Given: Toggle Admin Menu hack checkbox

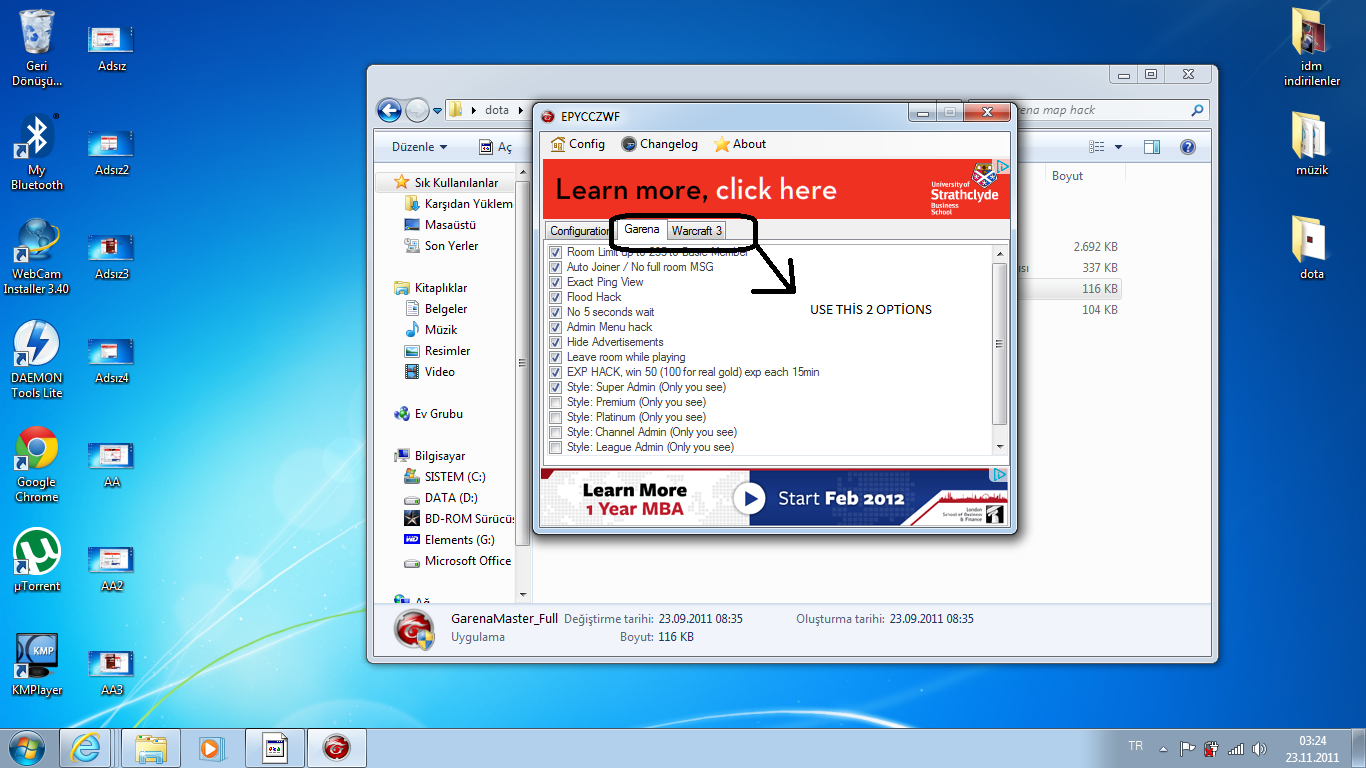Looking at the screenshot, I should [x=555, y=327].
